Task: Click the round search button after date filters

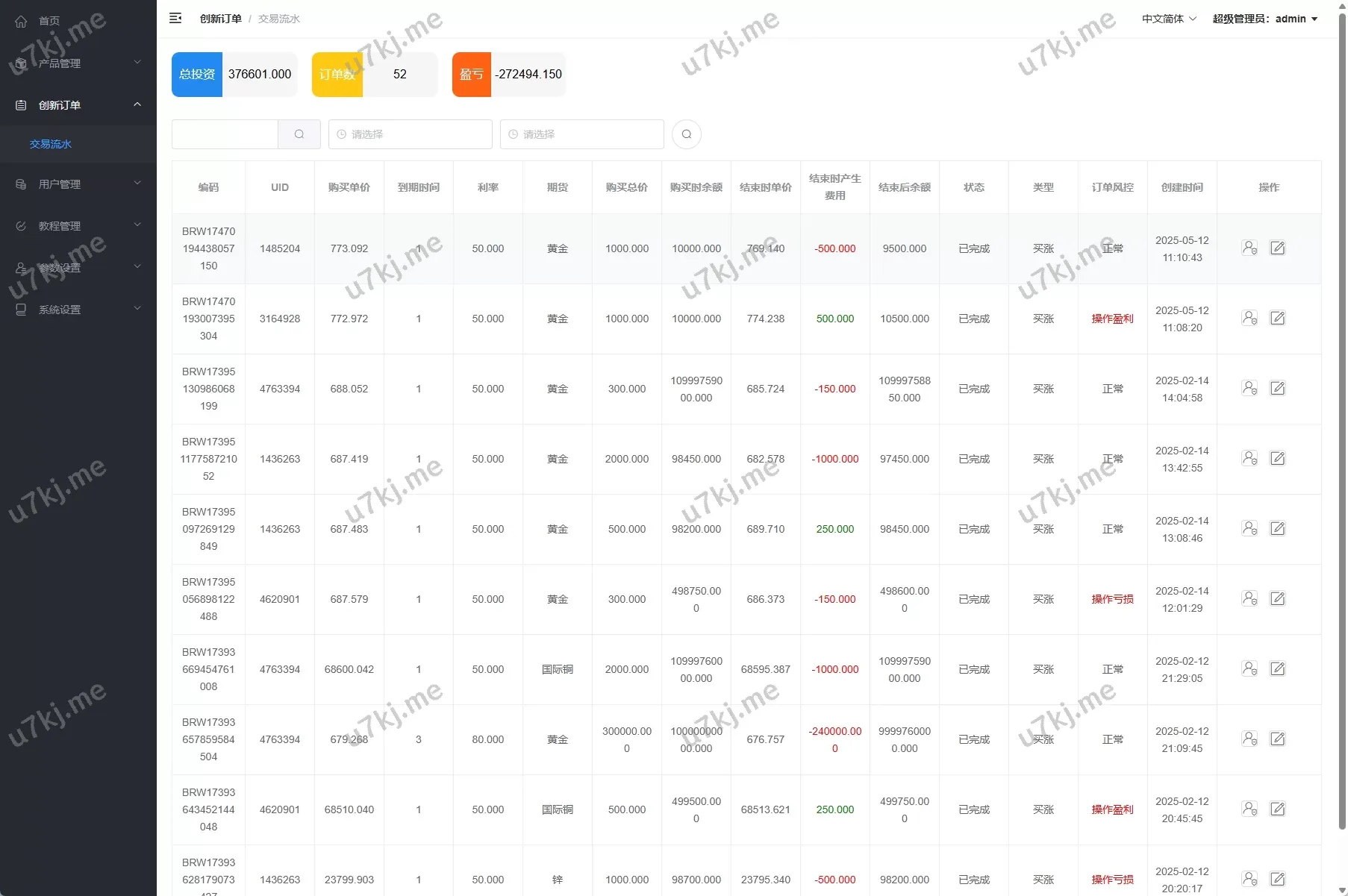Action: [x=686, y=134]
